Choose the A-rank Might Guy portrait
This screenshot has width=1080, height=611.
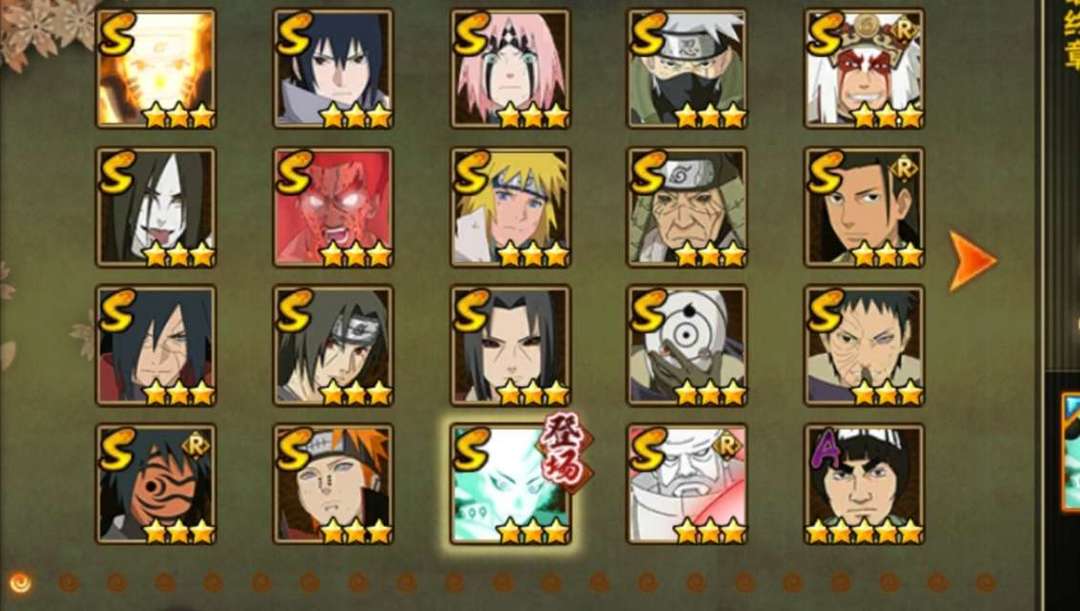coord(864,484)
